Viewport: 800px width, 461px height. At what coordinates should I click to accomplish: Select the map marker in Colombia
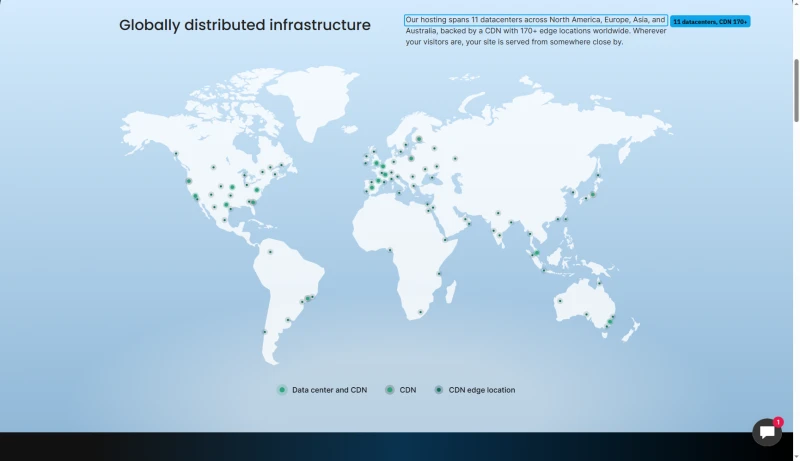coord(270,252)
